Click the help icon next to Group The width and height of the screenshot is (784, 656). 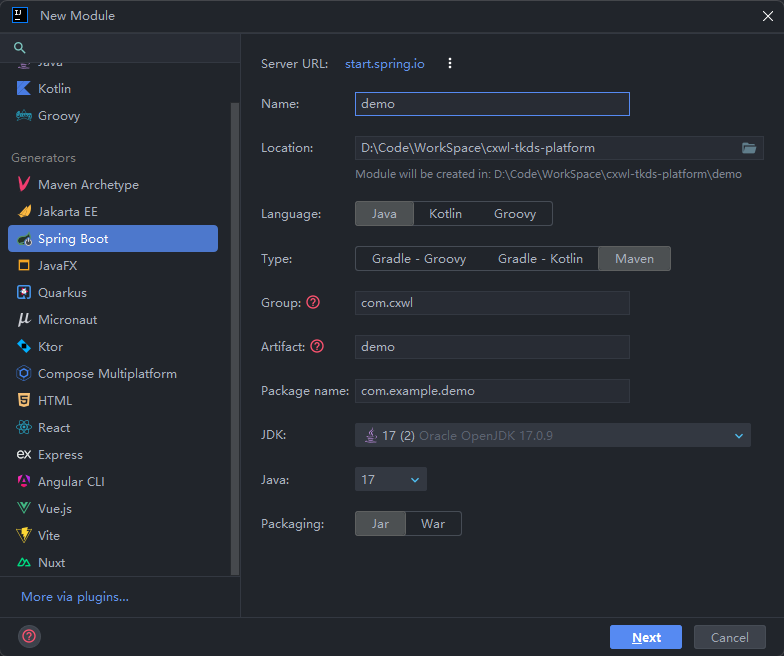click(x=313, y=302)
